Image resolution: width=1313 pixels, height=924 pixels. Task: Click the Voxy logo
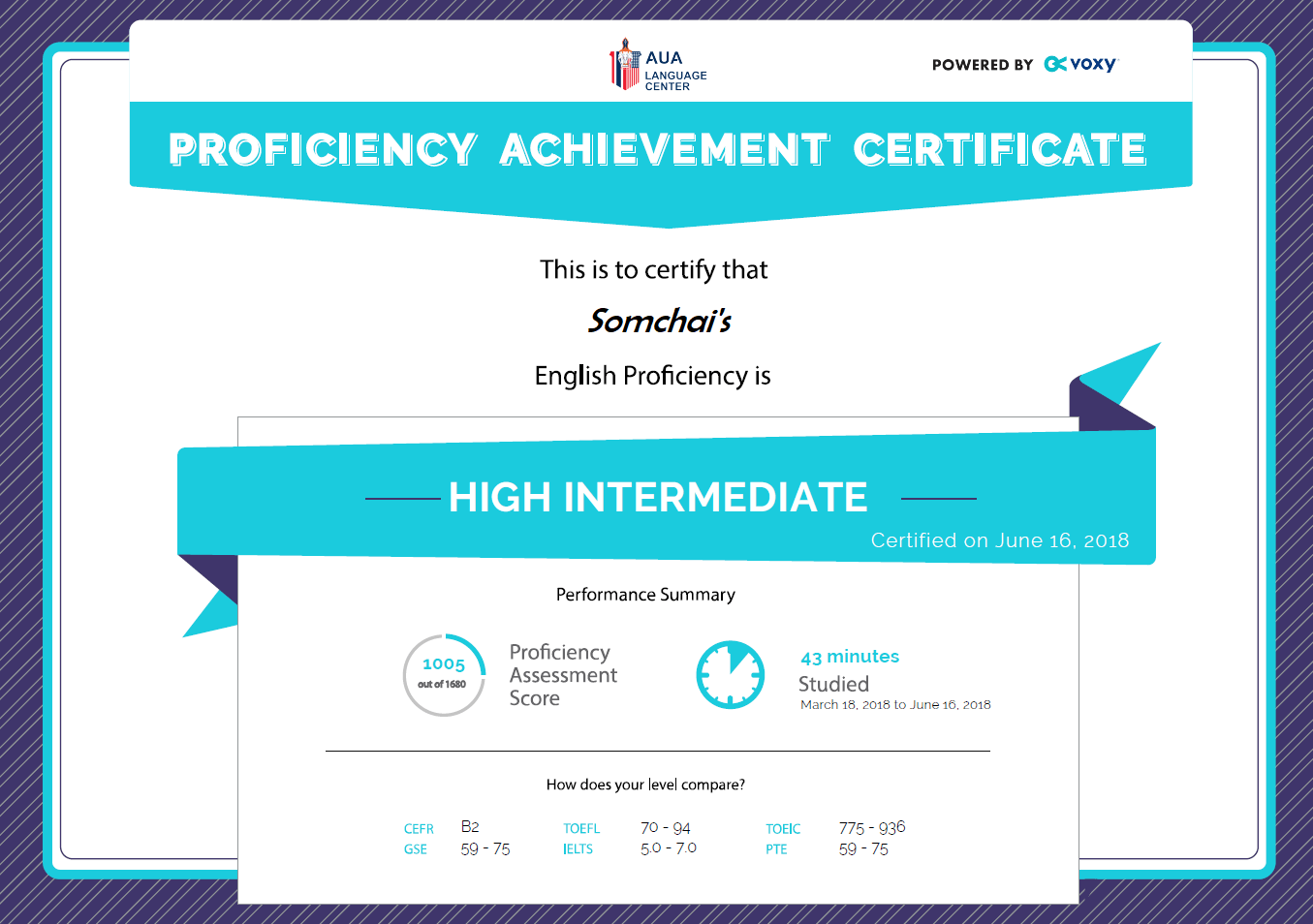pos(1081,64)
